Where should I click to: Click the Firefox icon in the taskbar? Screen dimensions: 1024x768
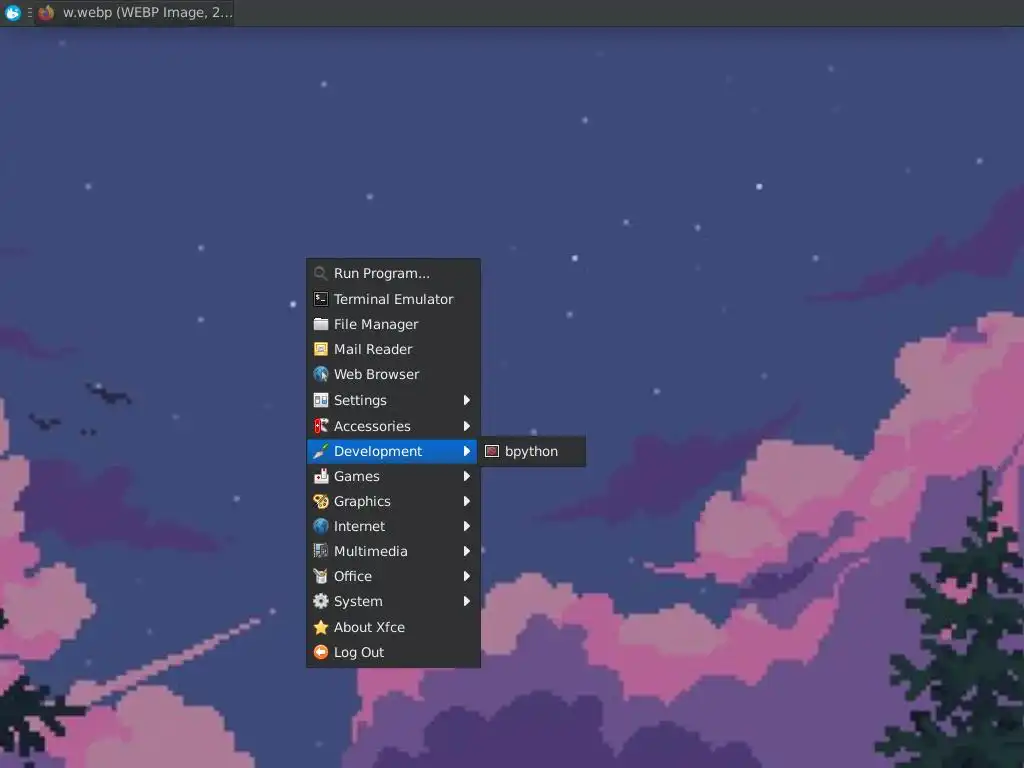pyautogui.click(x=46, y=12)
